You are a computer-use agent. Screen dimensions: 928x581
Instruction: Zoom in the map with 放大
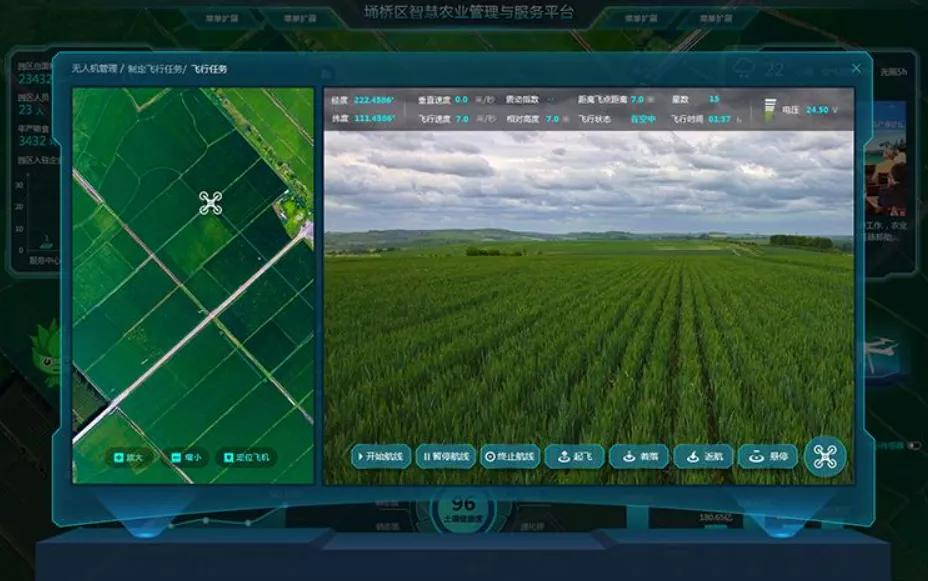point(128,457)
